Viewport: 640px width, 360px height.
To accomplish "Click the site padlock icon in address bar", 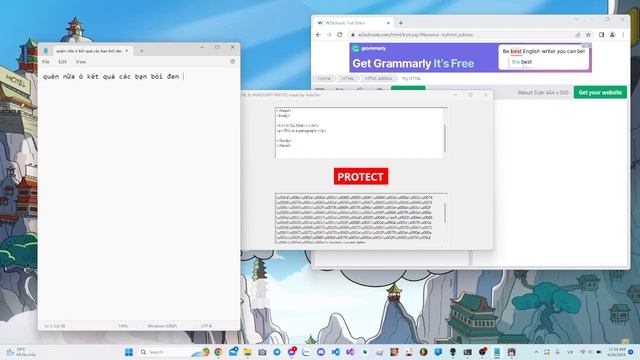I will [353, 35].
